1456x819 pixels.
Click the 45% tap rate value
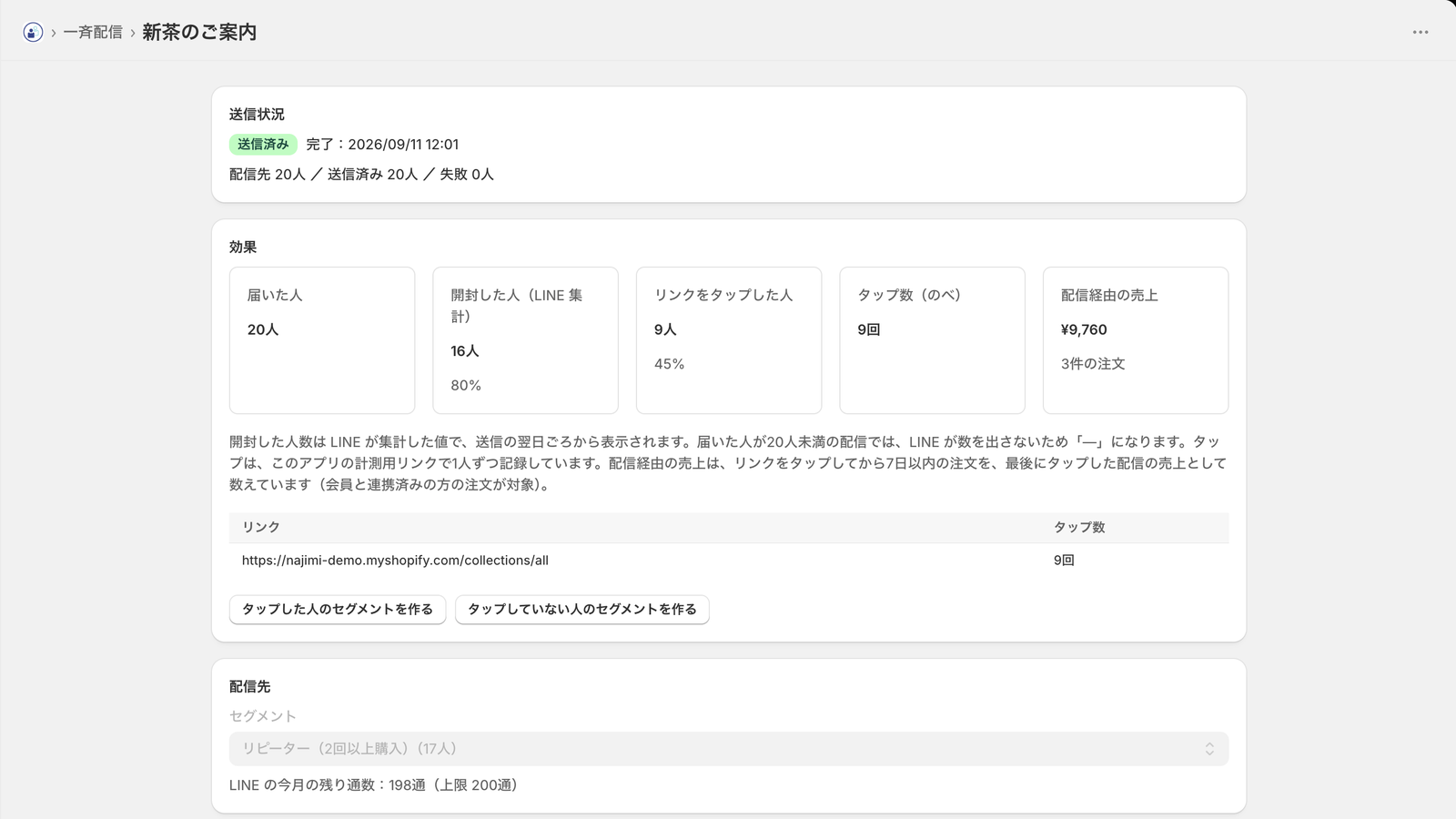click(669, 364)
